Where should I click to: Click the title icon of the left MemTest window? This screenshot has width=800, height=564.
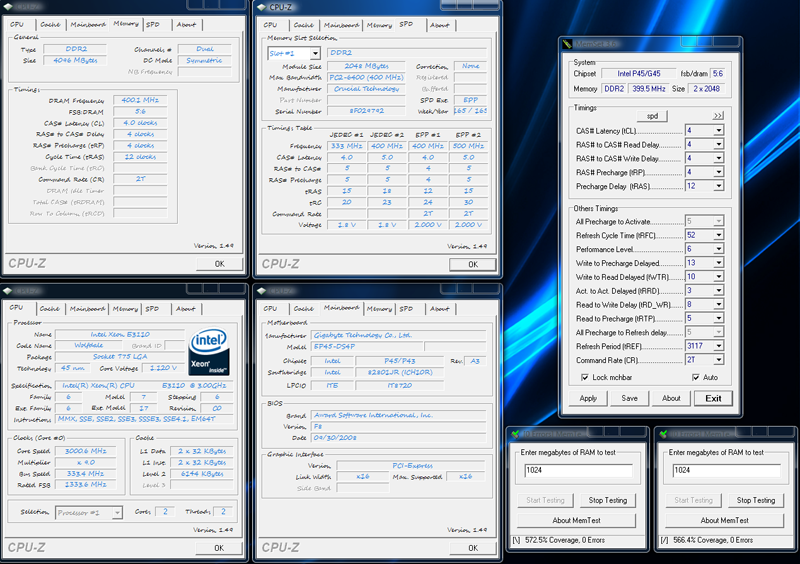[515, 434]
